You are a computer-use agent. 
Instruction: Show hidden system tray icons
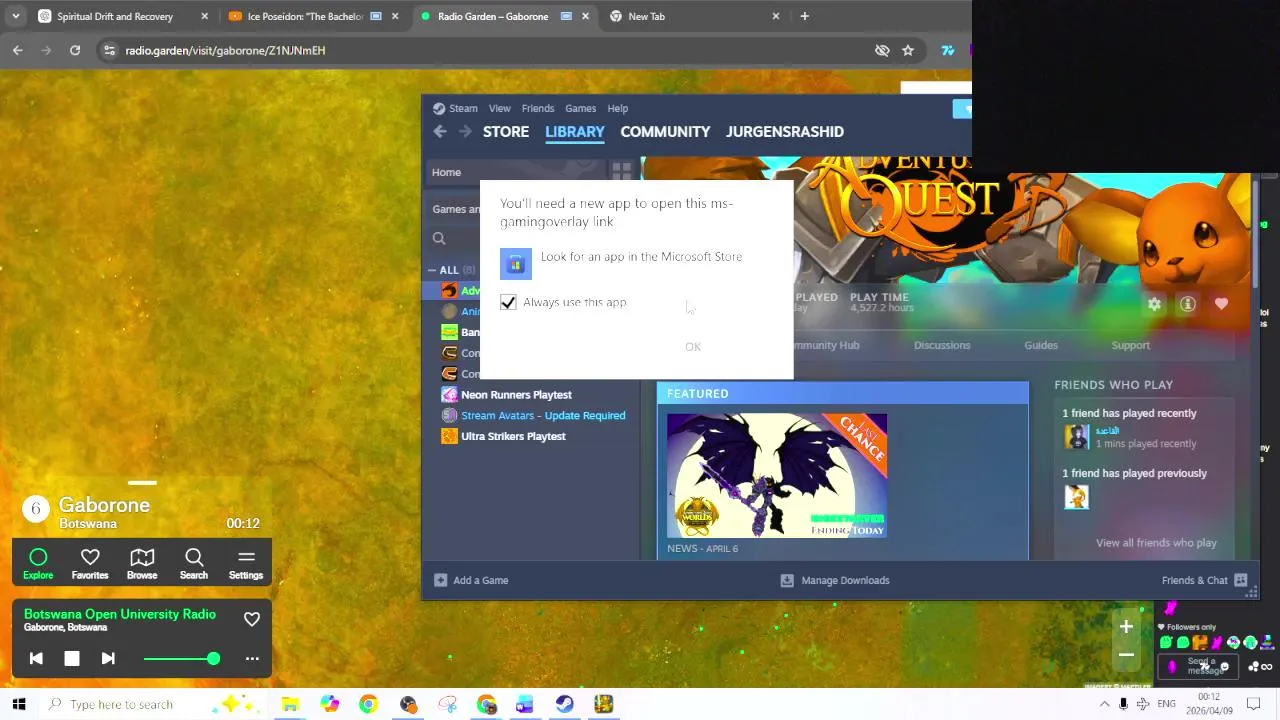(x=1104, y=704)
